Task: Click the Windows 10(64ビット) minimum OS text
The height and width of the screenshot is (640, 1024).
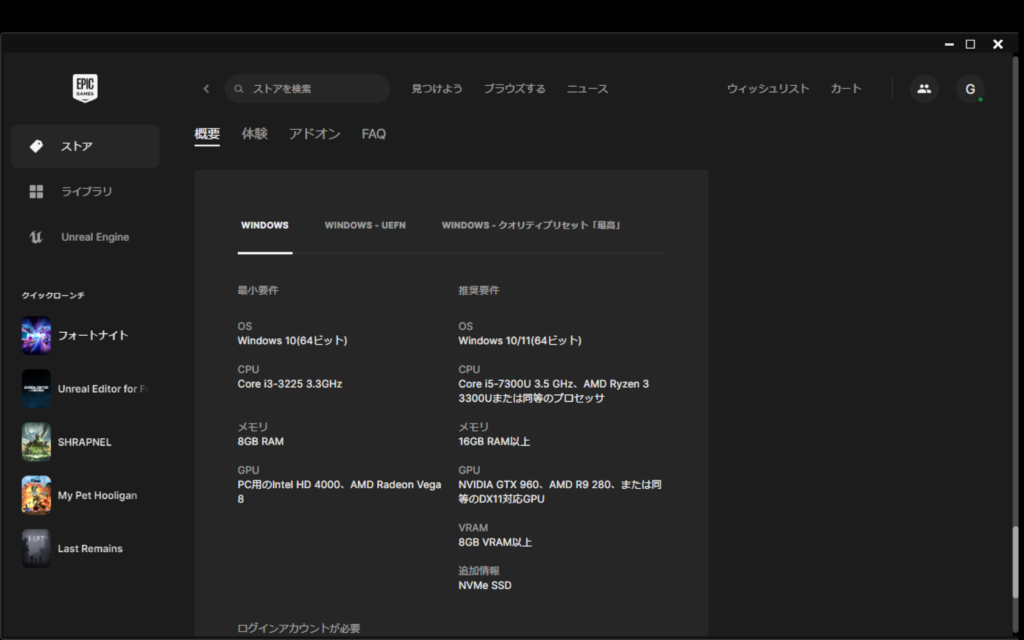Action: coord(293,341)
